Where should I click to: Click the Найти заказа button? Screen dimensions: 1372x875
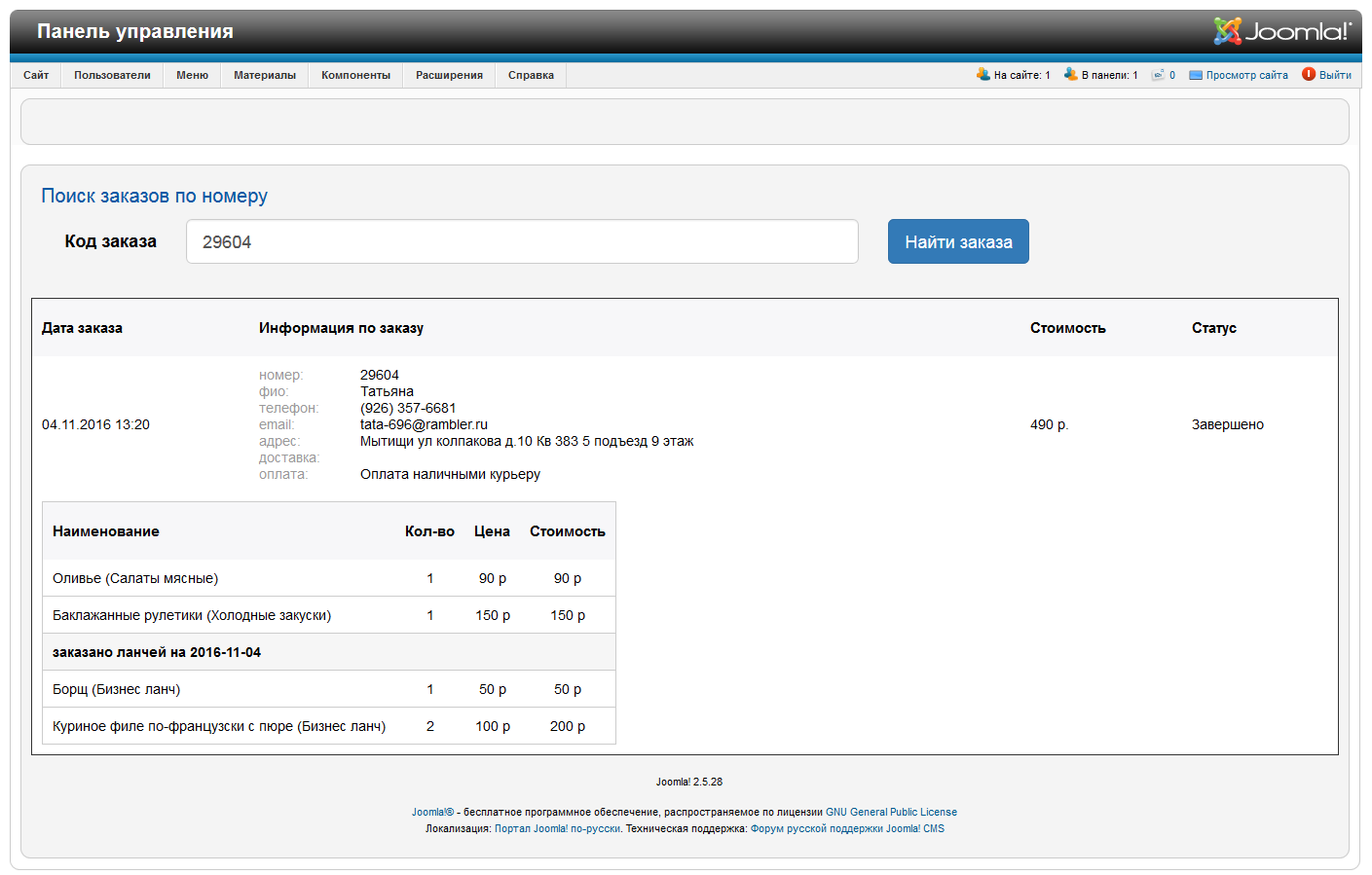[x=958, y=241]
